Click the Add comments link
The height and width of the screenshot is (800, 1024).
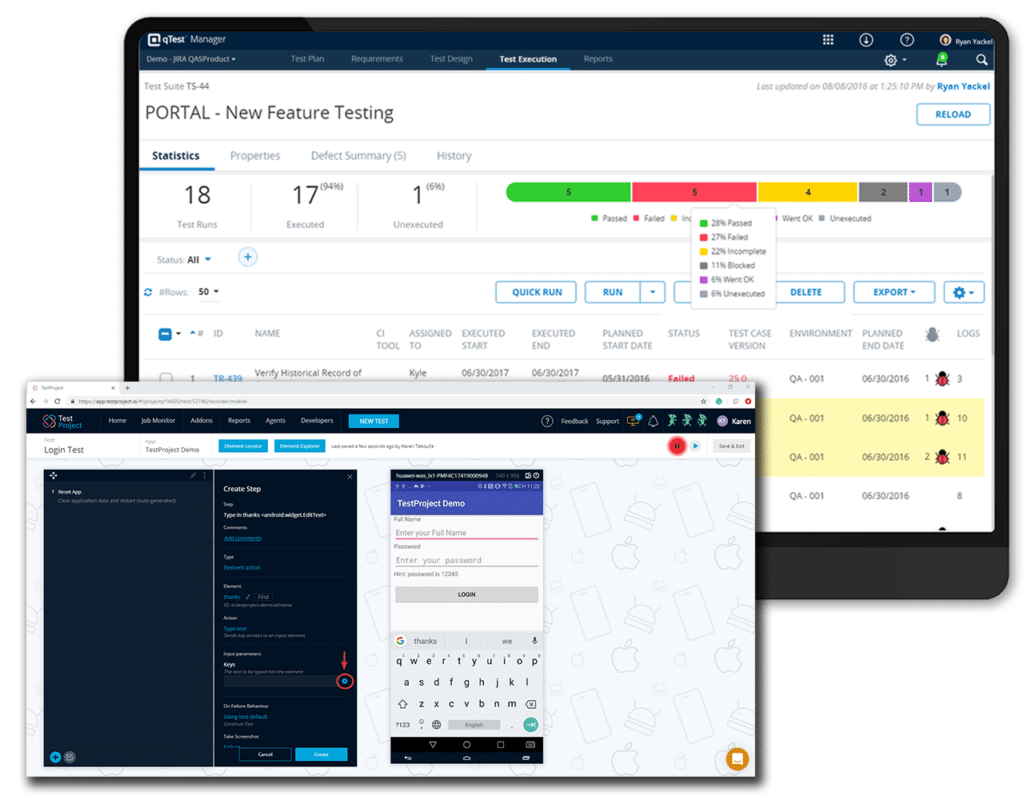pos(242,538)
